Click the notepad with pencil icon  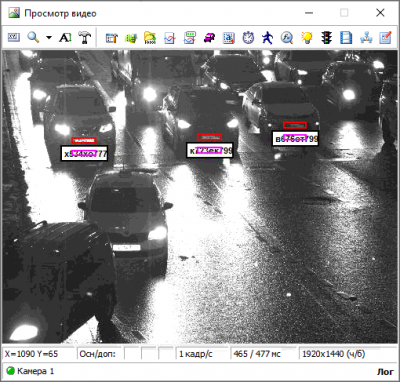pyautogui.click(x=385, y=38)
